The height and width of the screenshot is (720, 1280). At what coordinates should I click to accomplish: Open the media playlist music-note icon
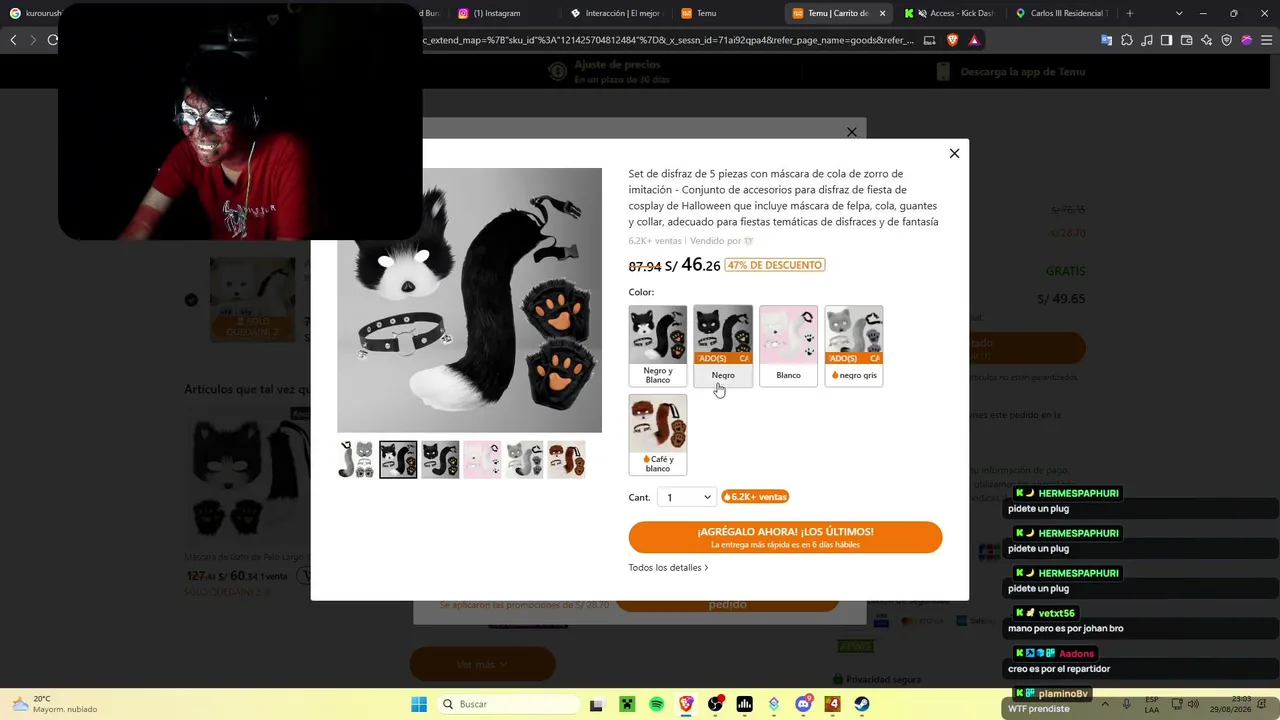point(1147,40)
